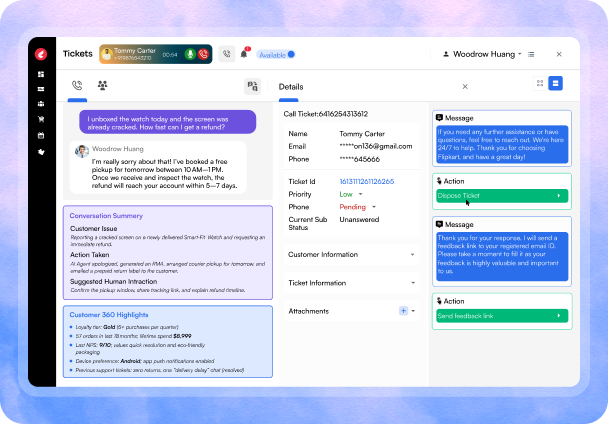Open the shopping cart icon in the sidebar
Screen dimensions: 608x424
pyautogui.click(x=41, y=119)
